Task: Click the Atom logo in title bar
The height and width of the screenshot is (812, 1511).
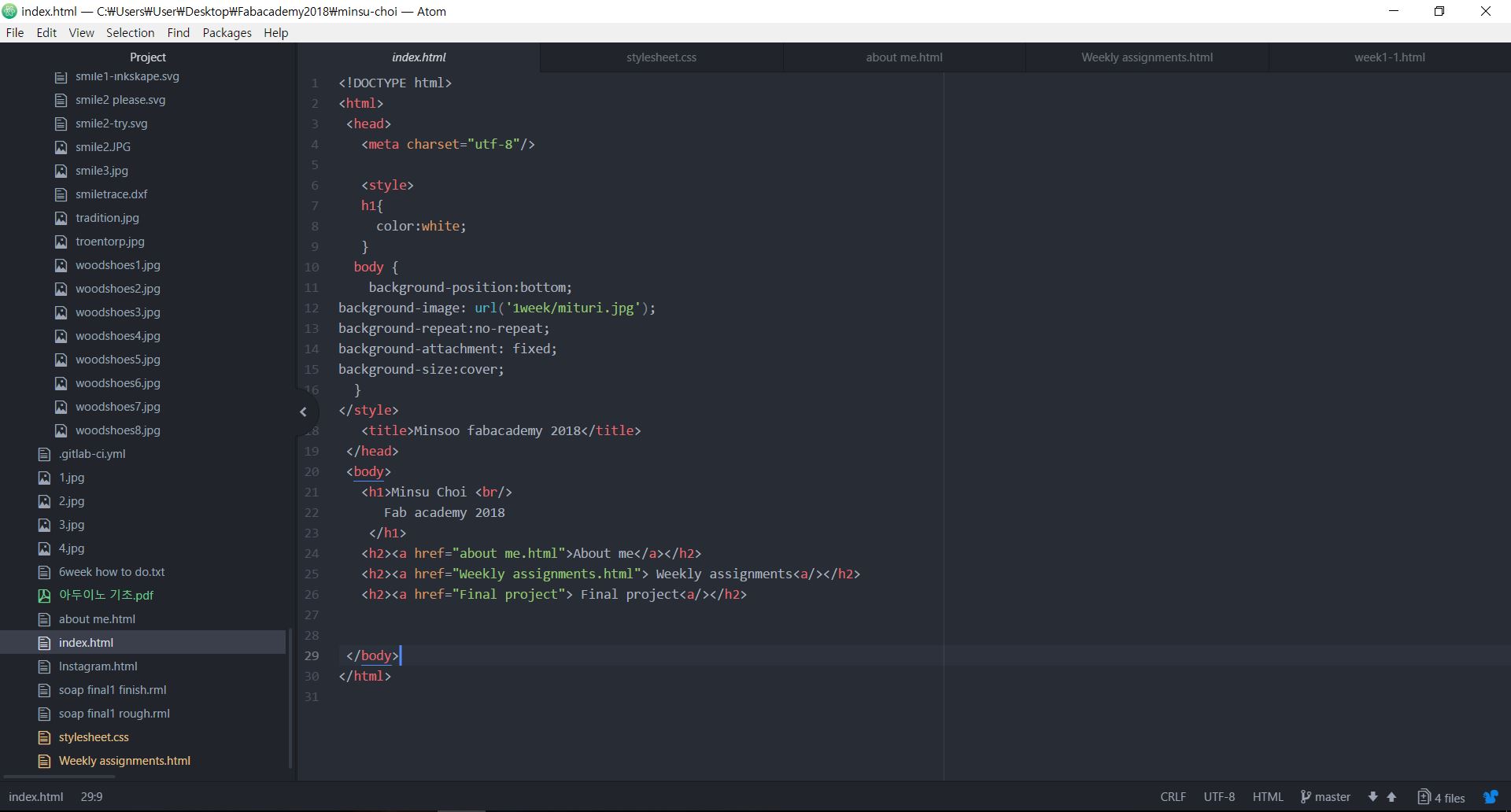Action: pos(9,11)
